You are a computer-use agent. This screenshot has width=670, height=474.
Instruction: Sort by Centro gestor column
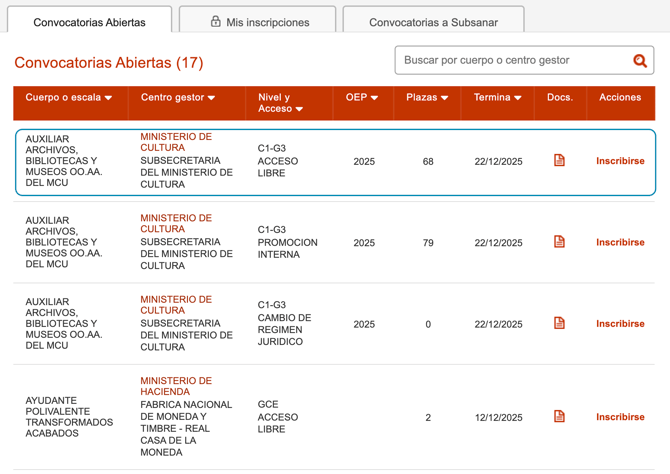coord(178,98)
